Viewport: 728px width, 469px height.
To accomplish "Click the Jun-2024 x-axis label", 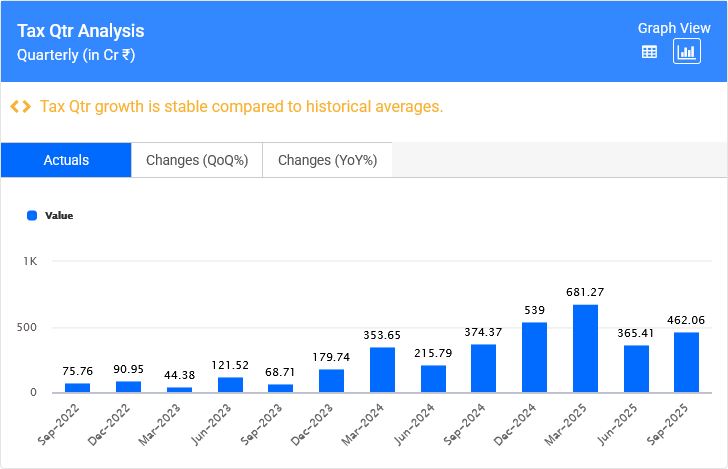I will pyautogui.click(x=414, y=425).
